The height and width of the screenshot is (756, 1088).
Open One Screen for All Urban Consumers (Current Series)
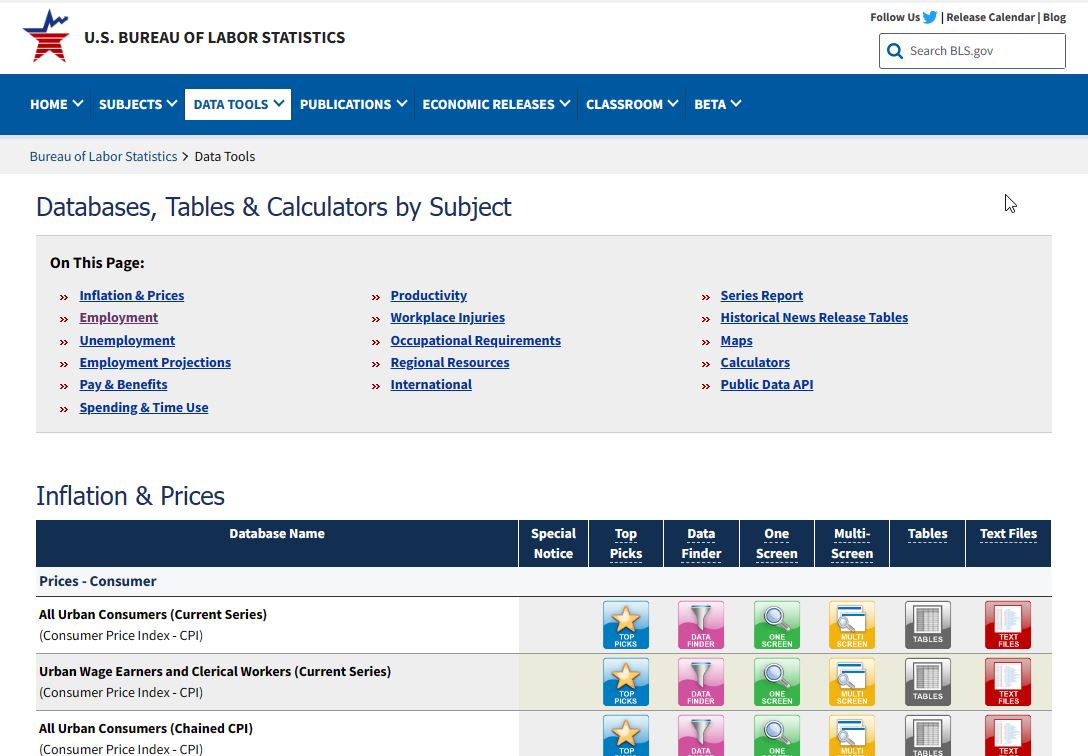[776, 625]
